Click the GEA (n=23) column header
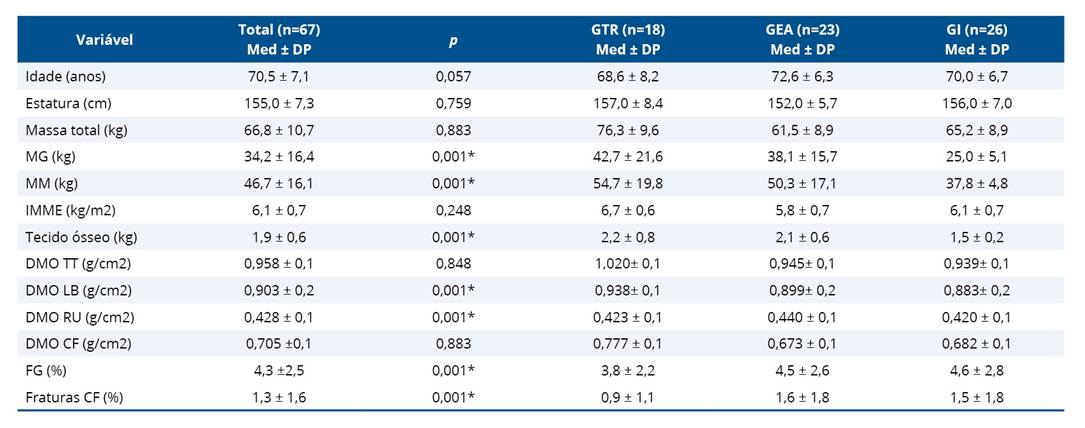The image size is (1085, 428). point(799,40)
